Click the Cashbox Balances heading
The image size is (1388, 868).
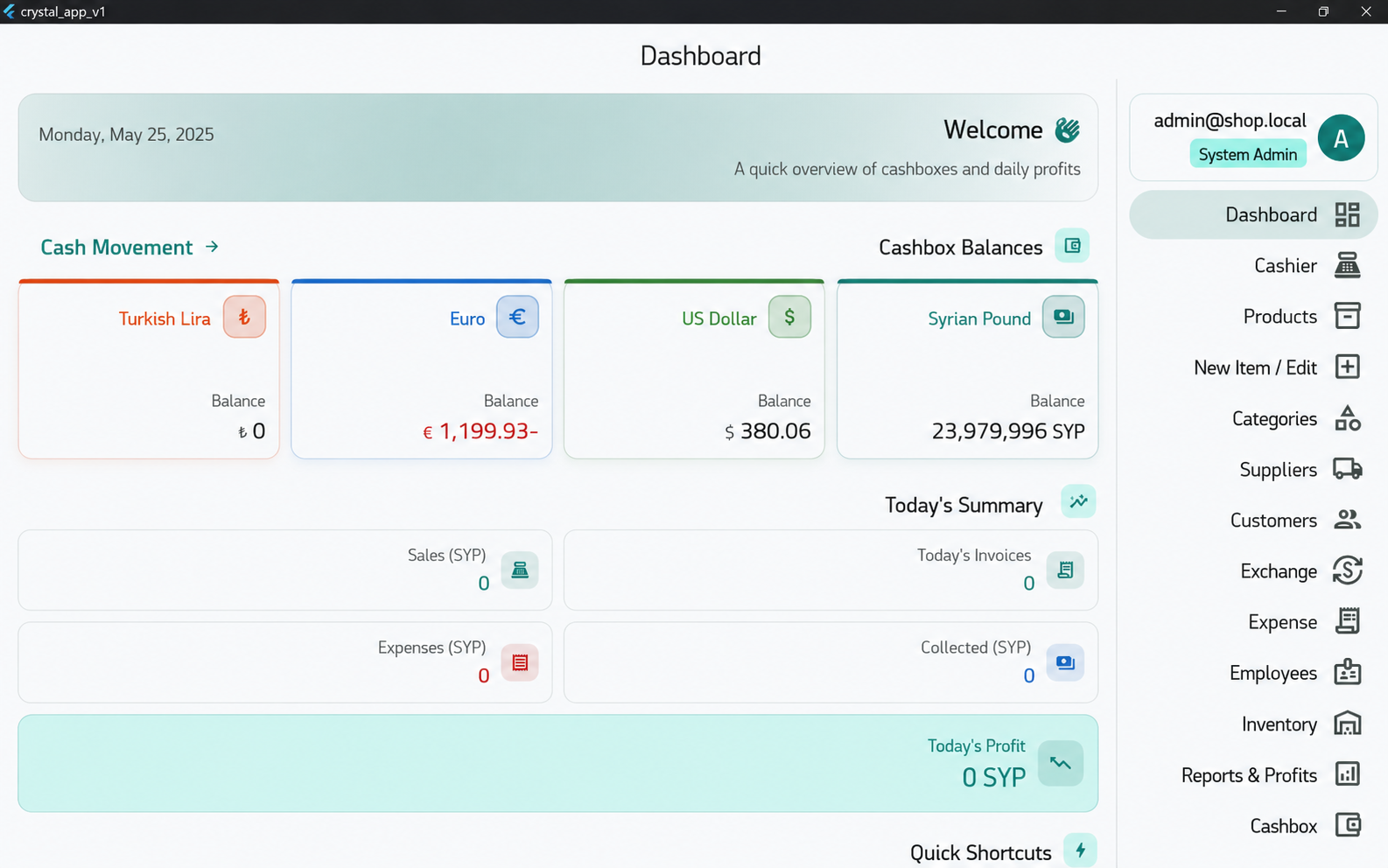(x=961, y=248)
